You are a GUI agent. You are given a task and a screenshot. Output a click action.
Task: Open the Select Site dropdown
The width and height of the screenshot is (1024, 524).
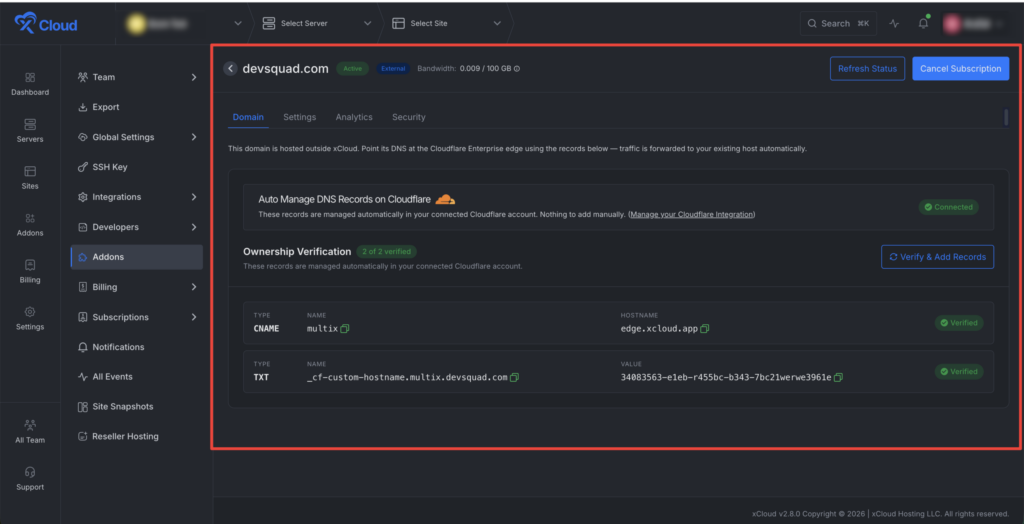pos(447,24)
